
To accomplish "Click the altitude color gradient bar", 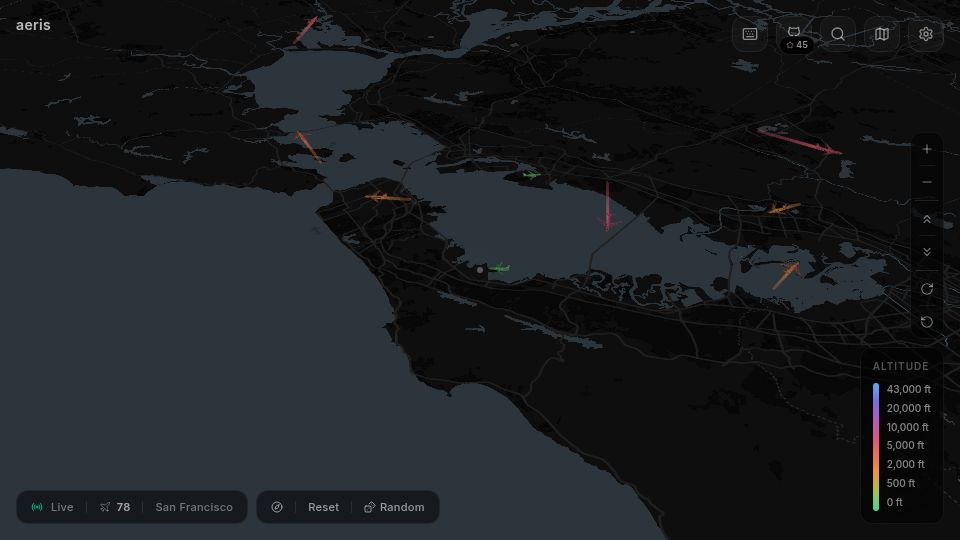I will pyautogui.click(x=876, y=446).
